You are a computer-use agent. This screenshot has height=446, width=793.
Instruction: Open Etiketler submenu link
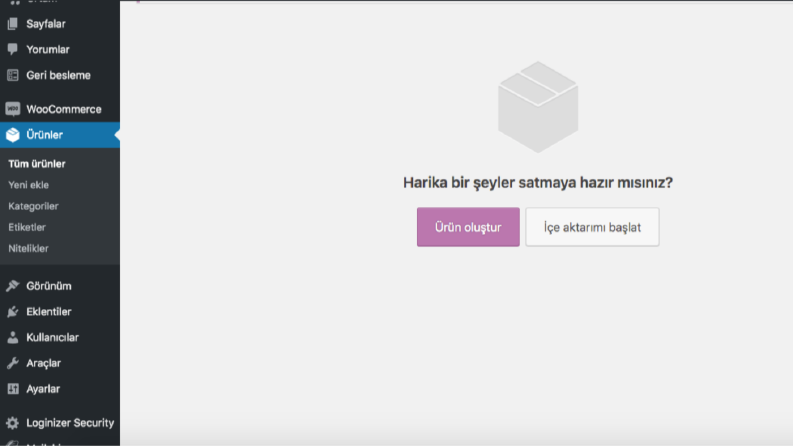[x=27, y=228]
